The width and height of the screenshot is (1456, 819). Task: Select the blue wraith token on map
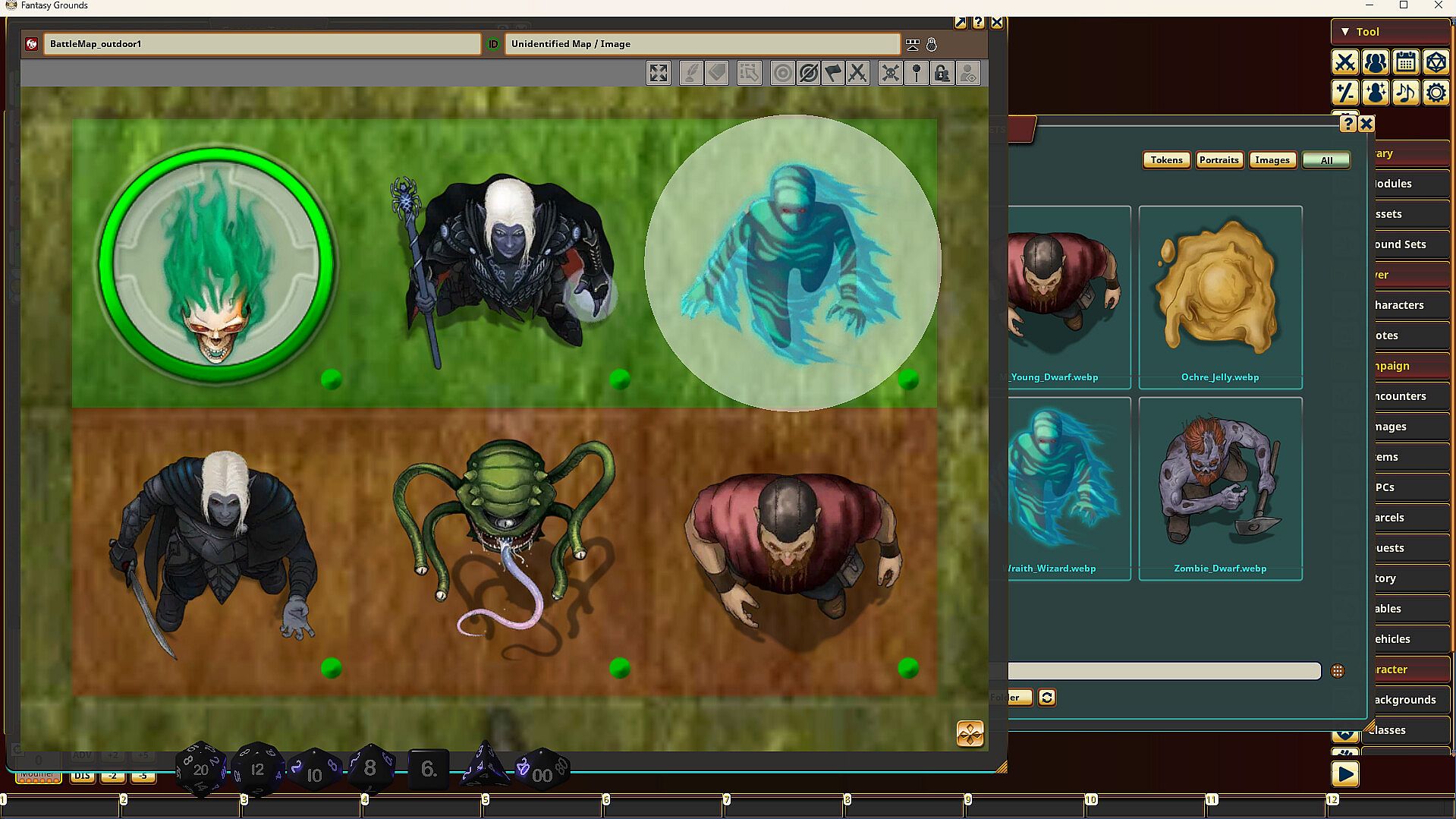click(x=791, y=263)
